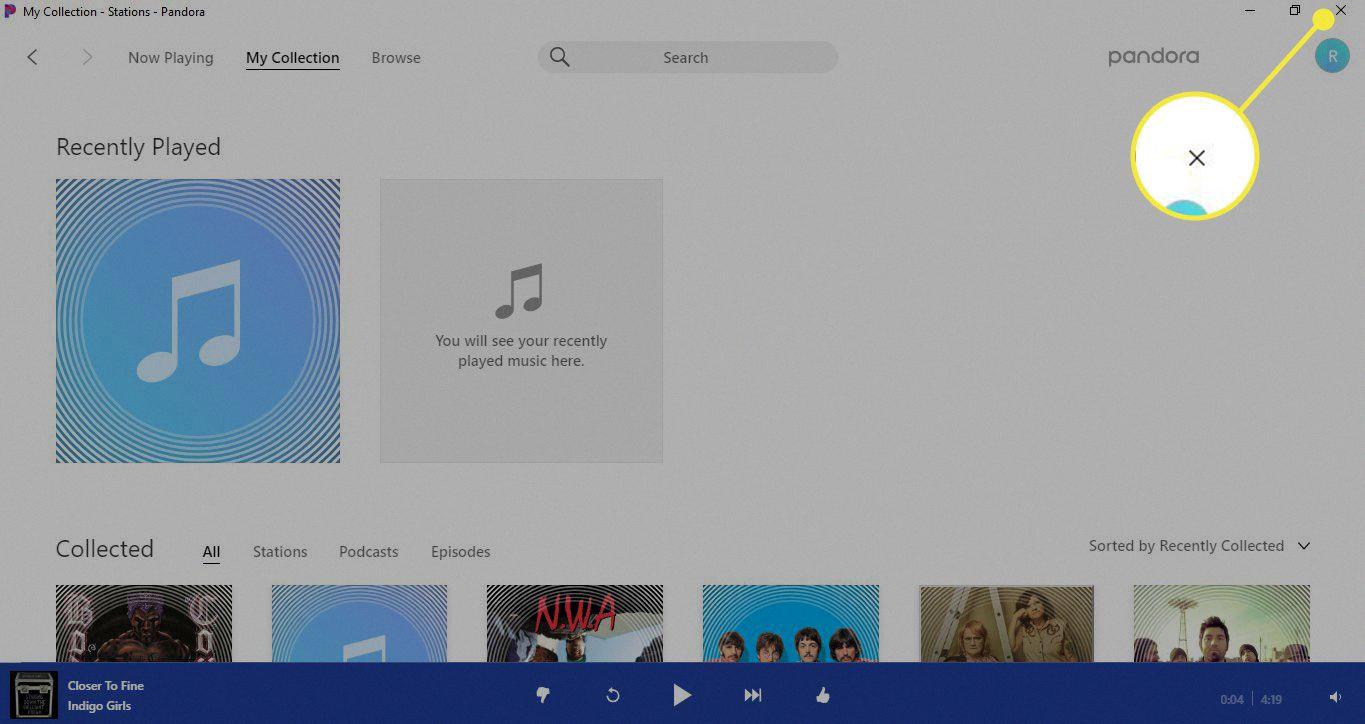Give 'Closer To Fine' a thumbs up

click(822, 694)
